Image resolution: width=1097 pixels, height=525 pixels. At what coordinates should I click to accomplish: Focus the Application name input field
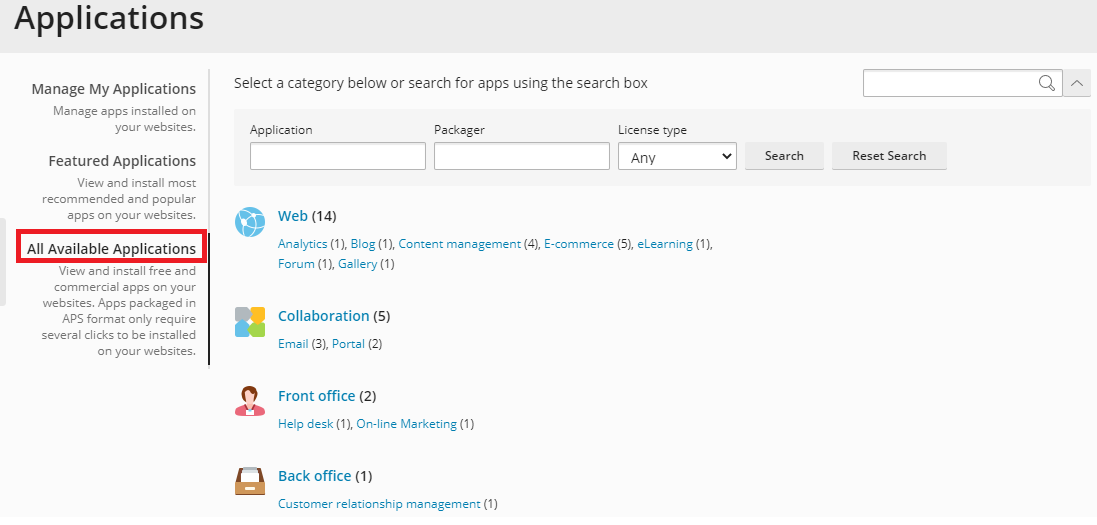pos(338,156)
